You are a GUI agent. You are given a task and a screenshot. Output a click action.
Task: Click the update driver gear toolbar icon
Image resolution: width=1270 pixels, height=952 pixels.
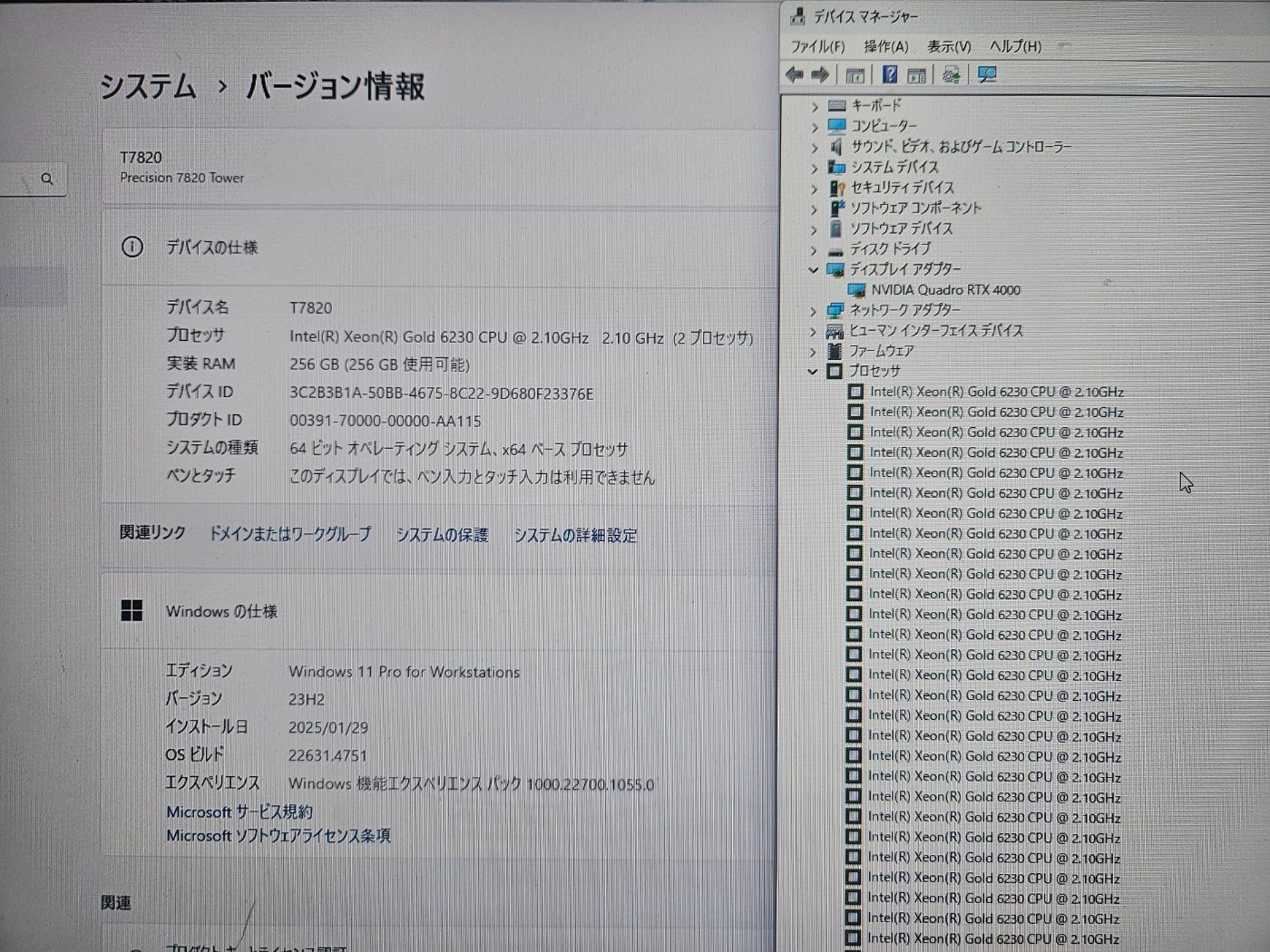tap(951, 75)
